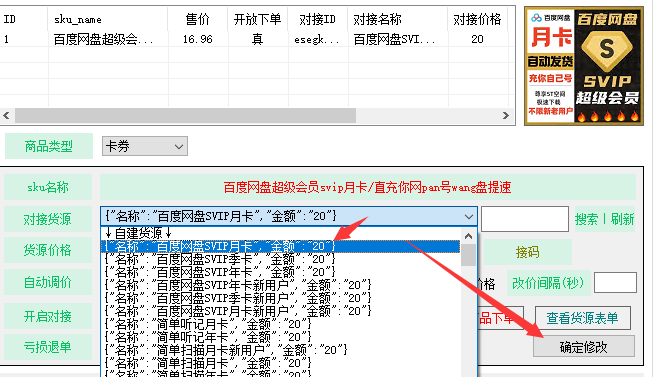Collapse the 对接货源 combo box arrow

(469, 217)
